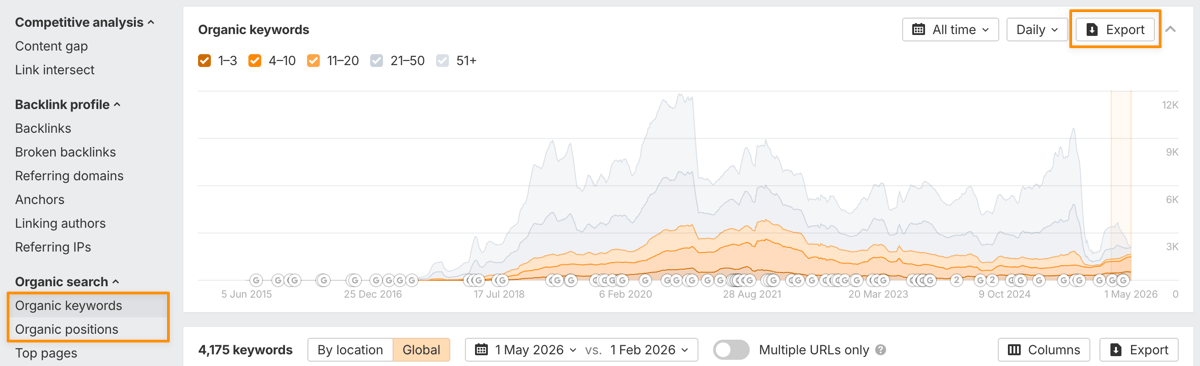Viewport: 1200px width, 366px height.
Task: Open Top pages report
Action: click(x=46, y=353)
